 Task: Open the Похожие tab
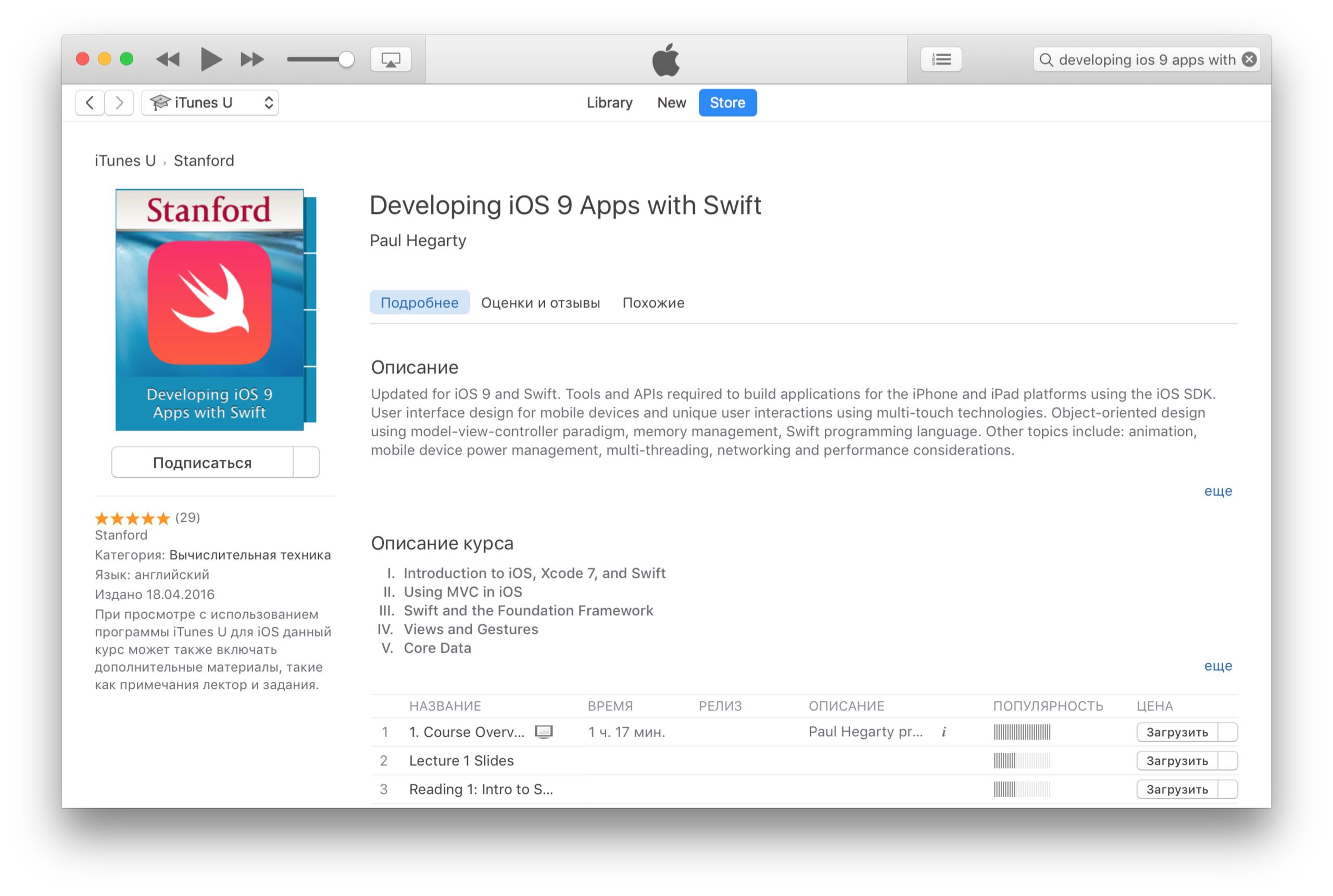(x=653, y=303)
